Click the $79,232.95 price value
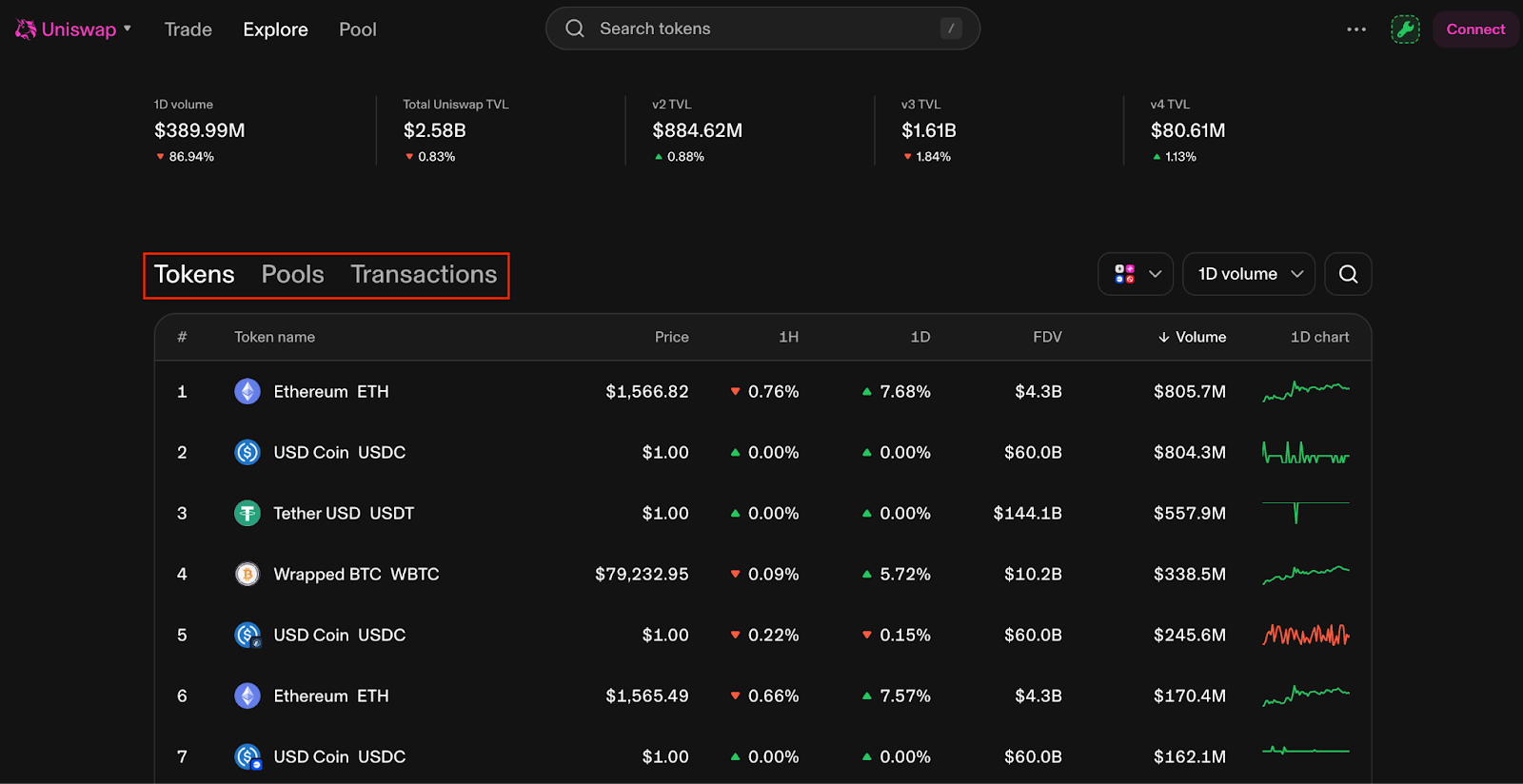Screen dimensions: 1523x784 (x=642, y=574)
